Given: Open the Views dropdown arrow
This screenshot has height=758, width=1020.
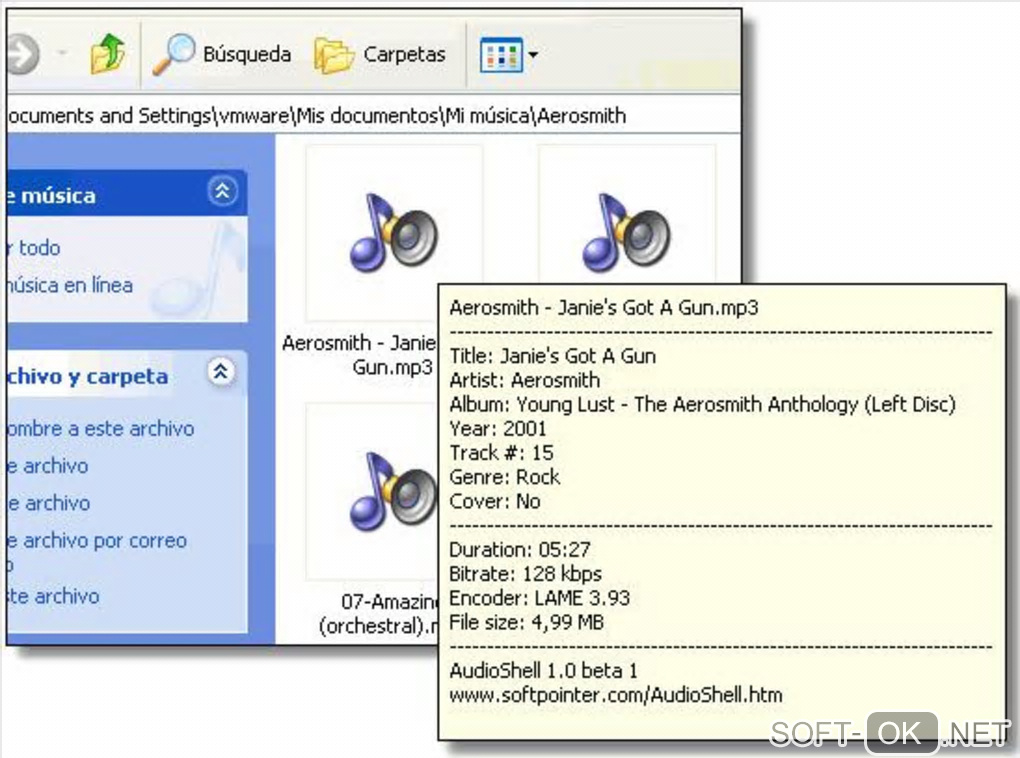Looking at the screenshot, I should (534, 54).
